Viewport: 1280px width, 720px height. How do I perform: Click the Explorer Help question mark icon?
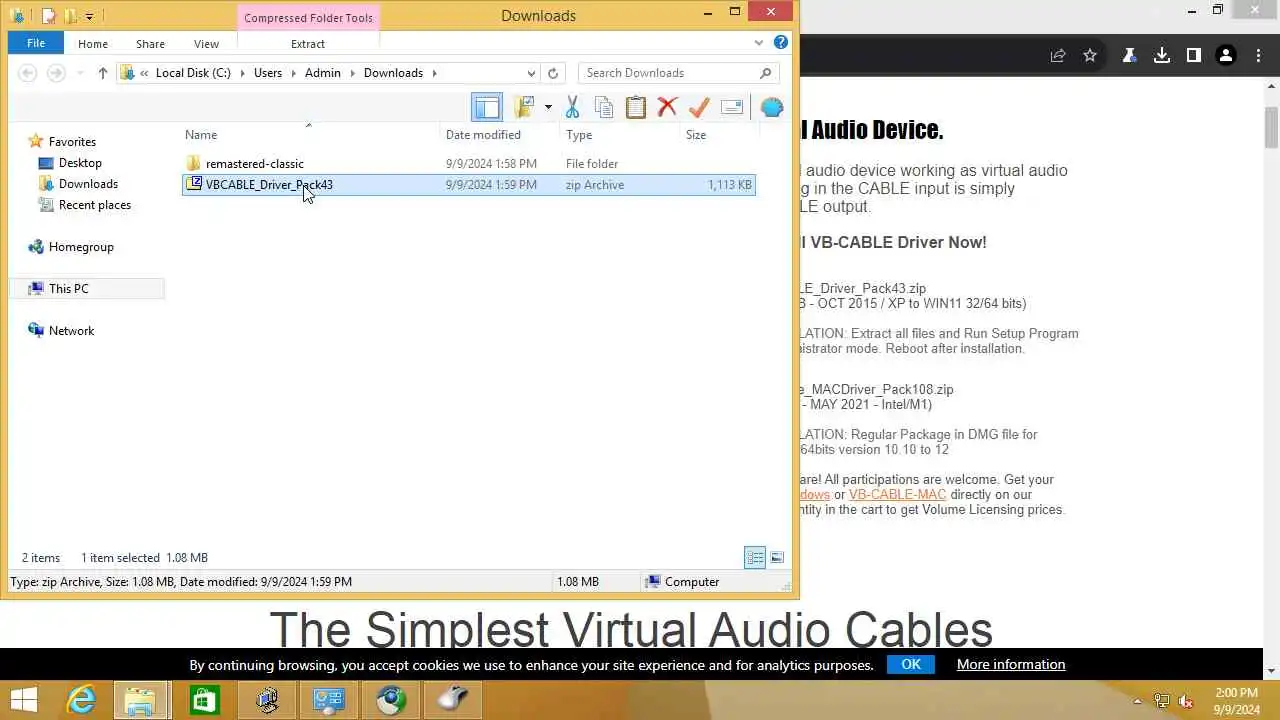coord(781,43)
